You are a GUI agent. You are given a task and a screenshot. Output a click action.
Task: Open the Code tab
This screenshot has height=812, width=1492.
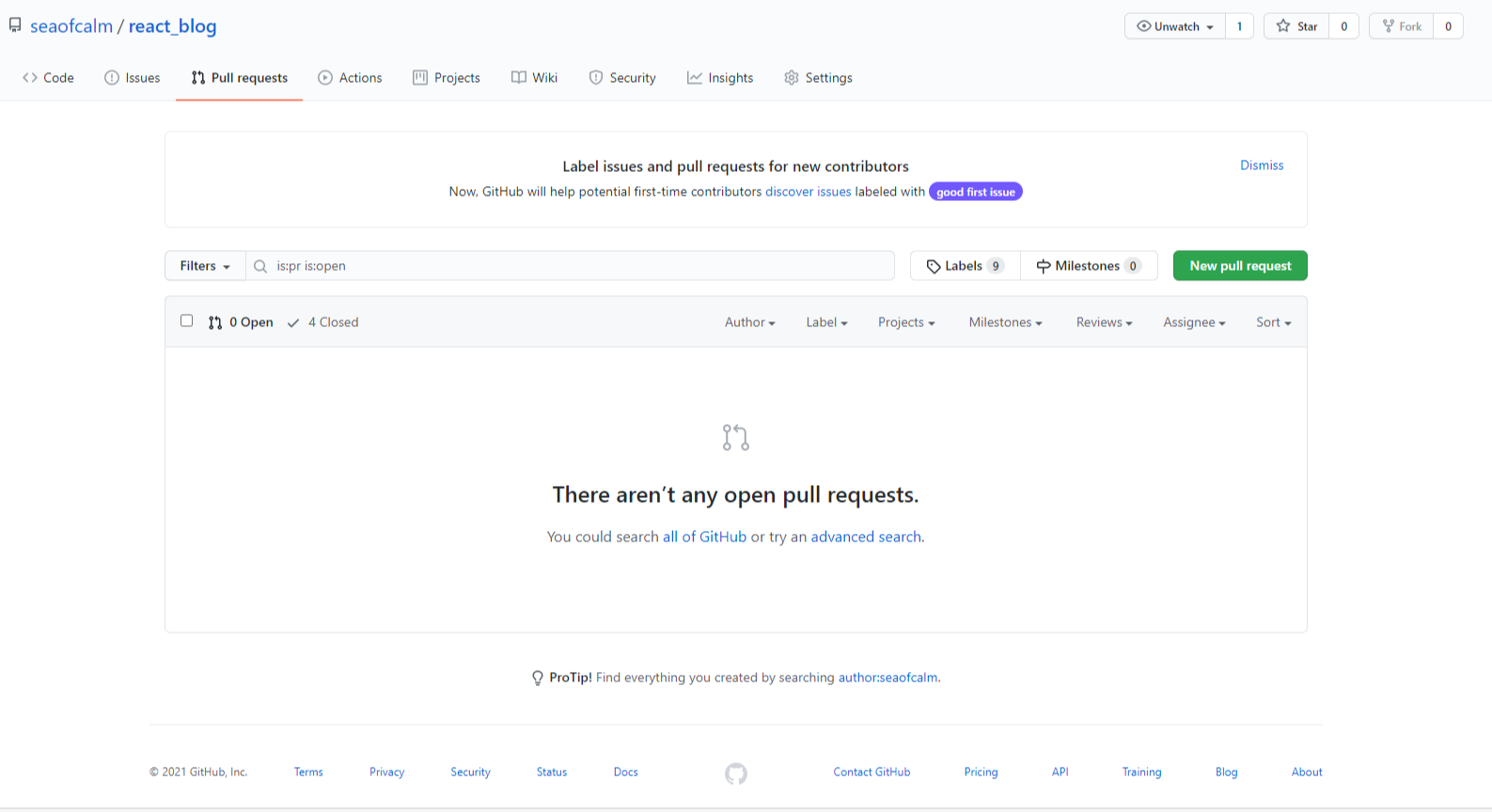coord(48,78)
